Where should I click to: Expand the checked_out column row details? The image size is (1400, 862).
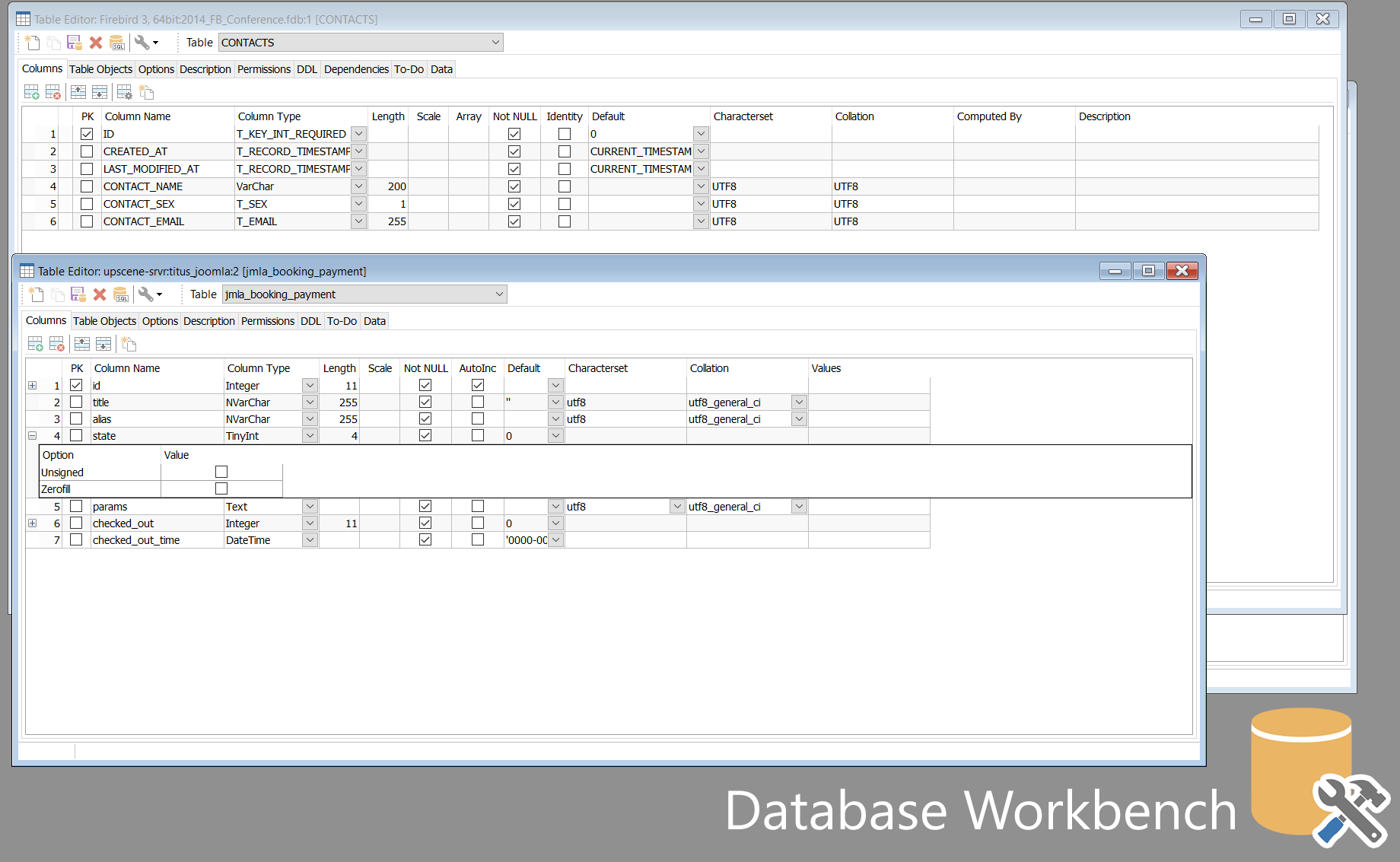coord(33,523)
